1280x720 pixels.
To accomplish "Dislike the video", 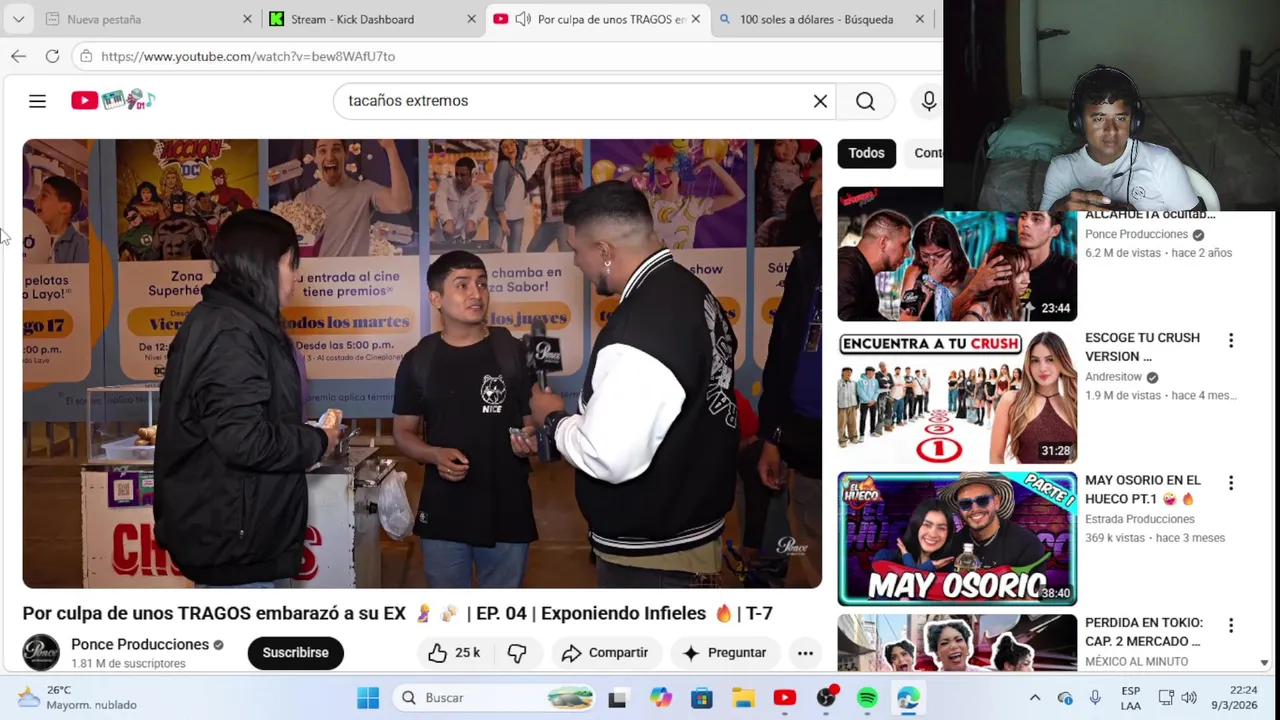I will coord(517,653).
